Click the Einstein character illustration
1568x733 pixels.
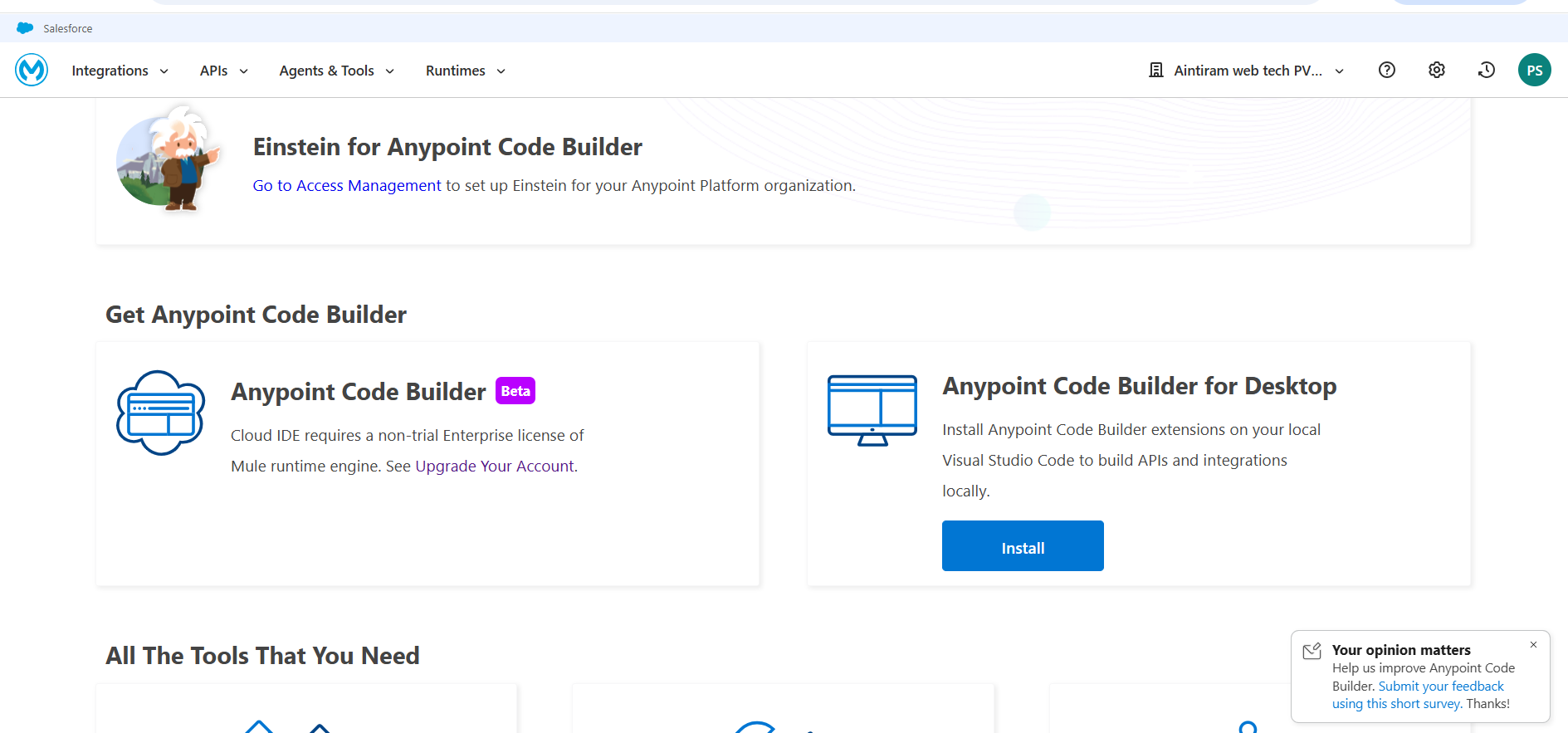click(169, 159)
